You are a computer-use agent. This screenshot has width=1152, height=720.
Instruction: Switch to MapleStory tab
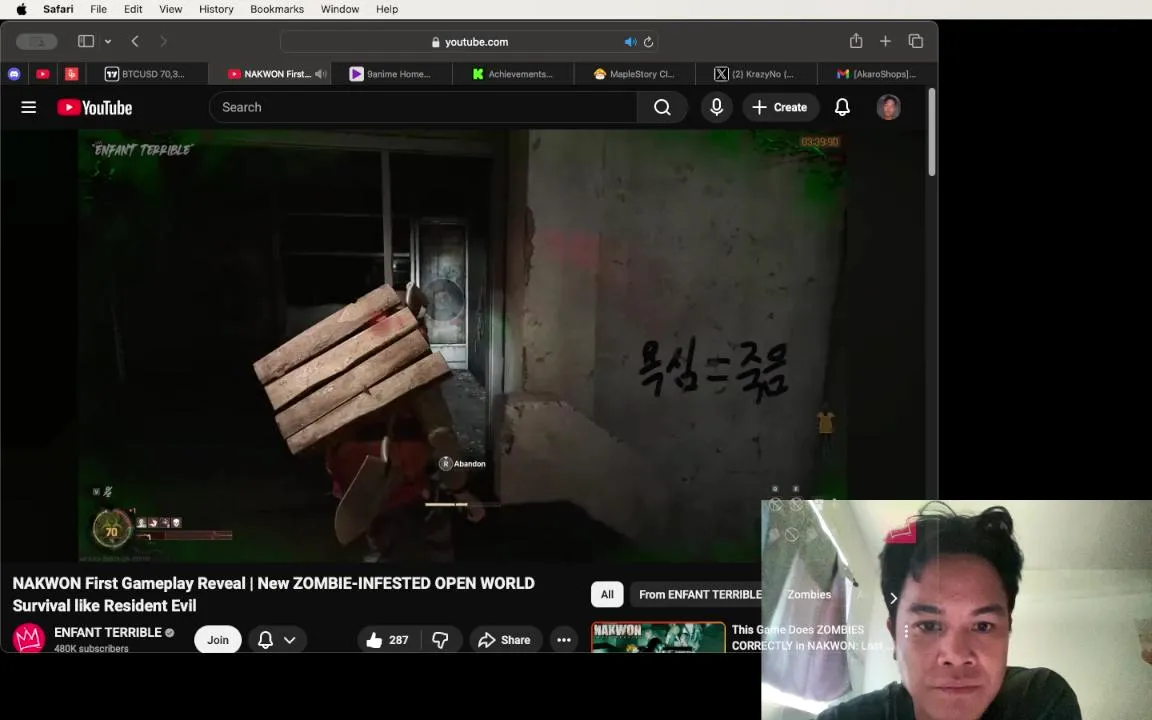634,73
